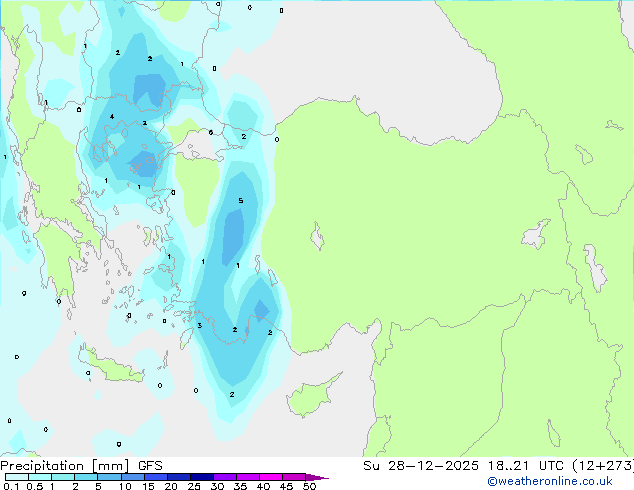
Task: Click the legend label 40
Action: point(263,486)
